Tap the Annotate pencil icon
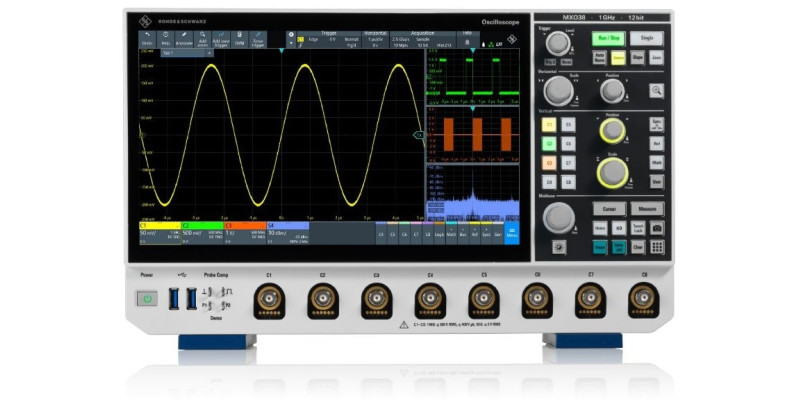Image resolution: width=800 pixels, height=400 pixels. click(184, 38)
